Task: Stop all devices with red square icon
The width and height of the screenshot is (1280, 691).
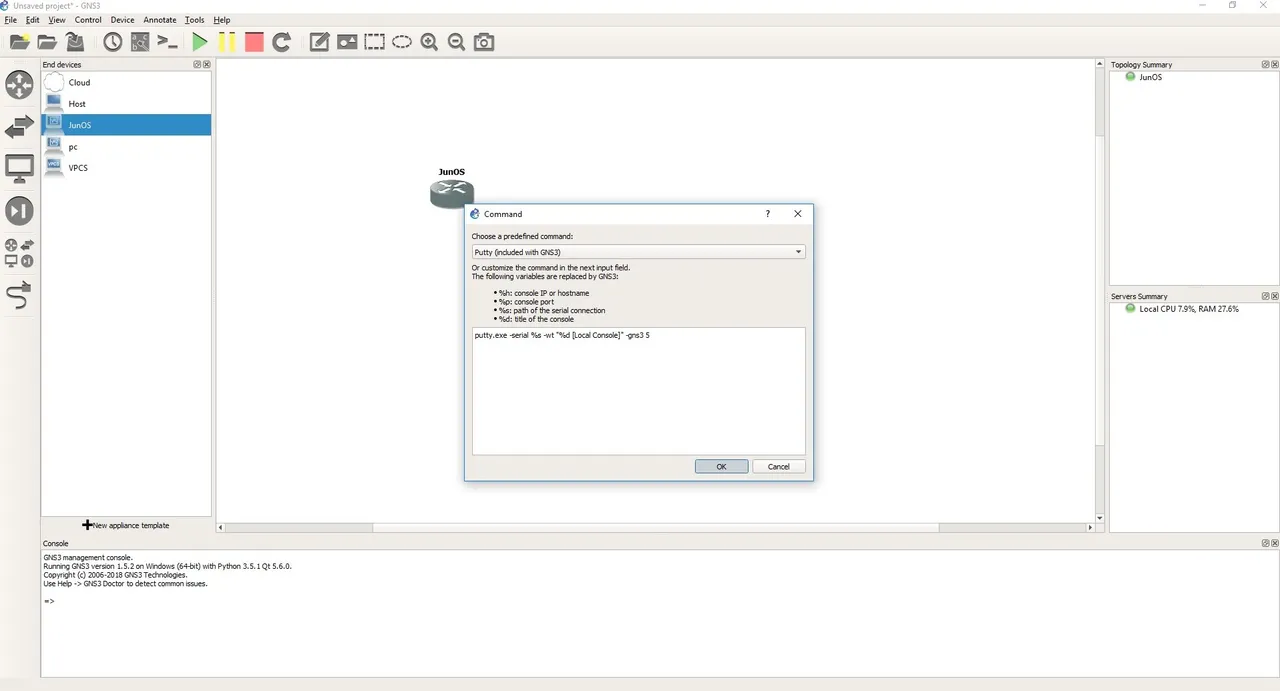Action: [x=254, y=42]
